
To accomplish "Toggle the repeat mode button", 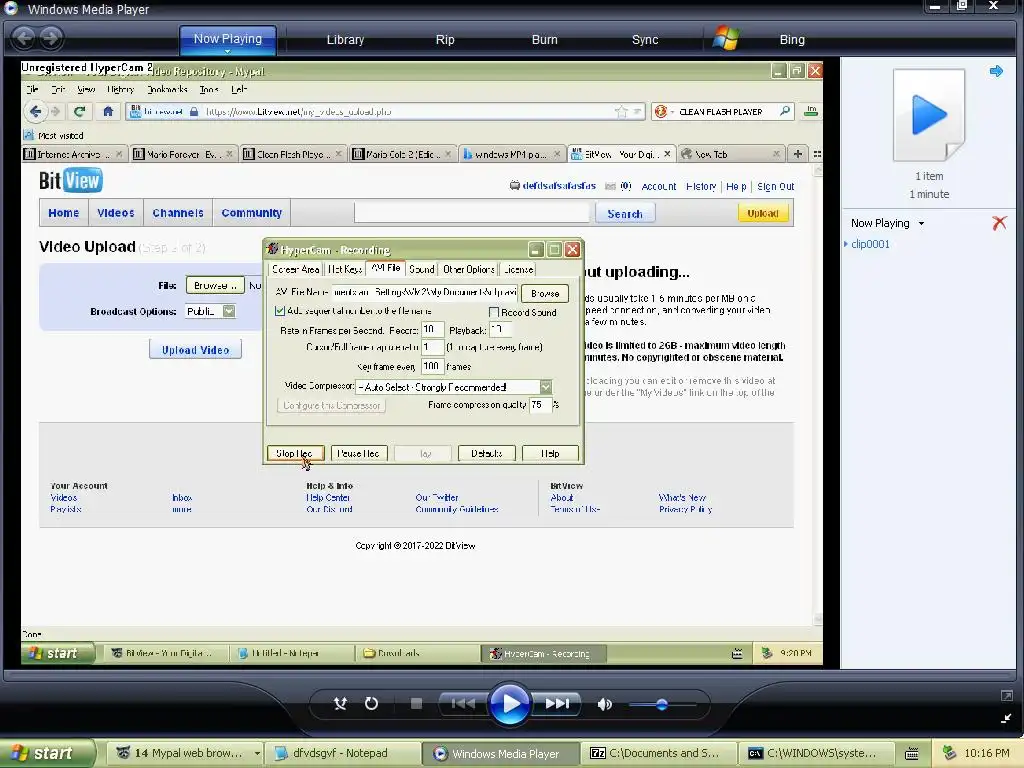I will point(372,703).
